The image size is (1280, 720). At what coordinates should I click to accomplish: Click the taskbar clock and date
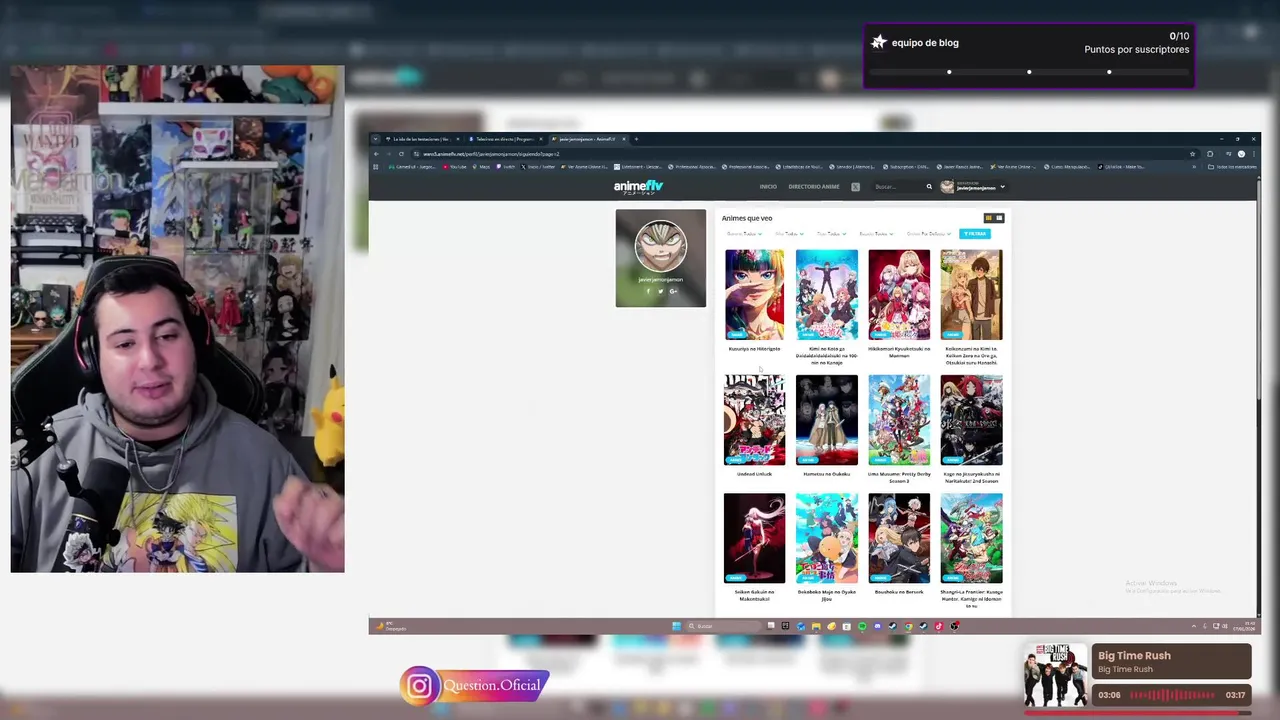pos(1243,626)
